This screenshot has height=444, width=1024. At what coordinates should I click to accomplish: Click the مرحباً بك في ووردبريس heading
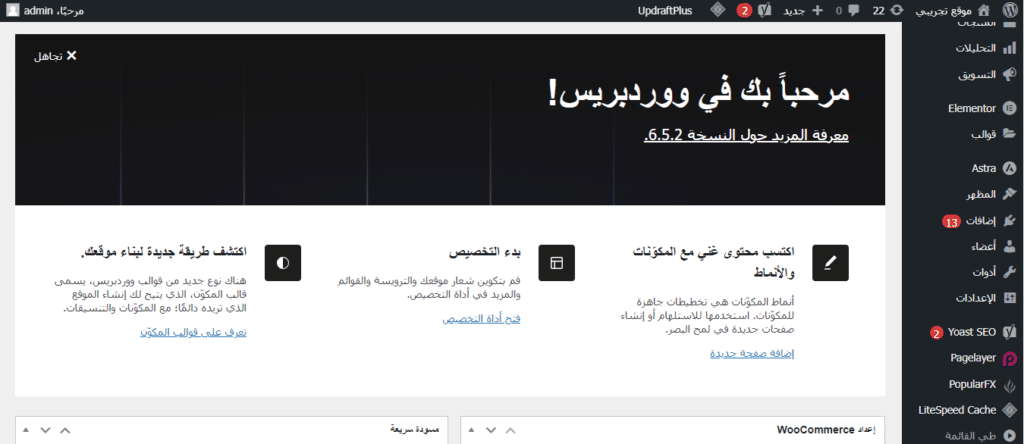pos(699,93)
